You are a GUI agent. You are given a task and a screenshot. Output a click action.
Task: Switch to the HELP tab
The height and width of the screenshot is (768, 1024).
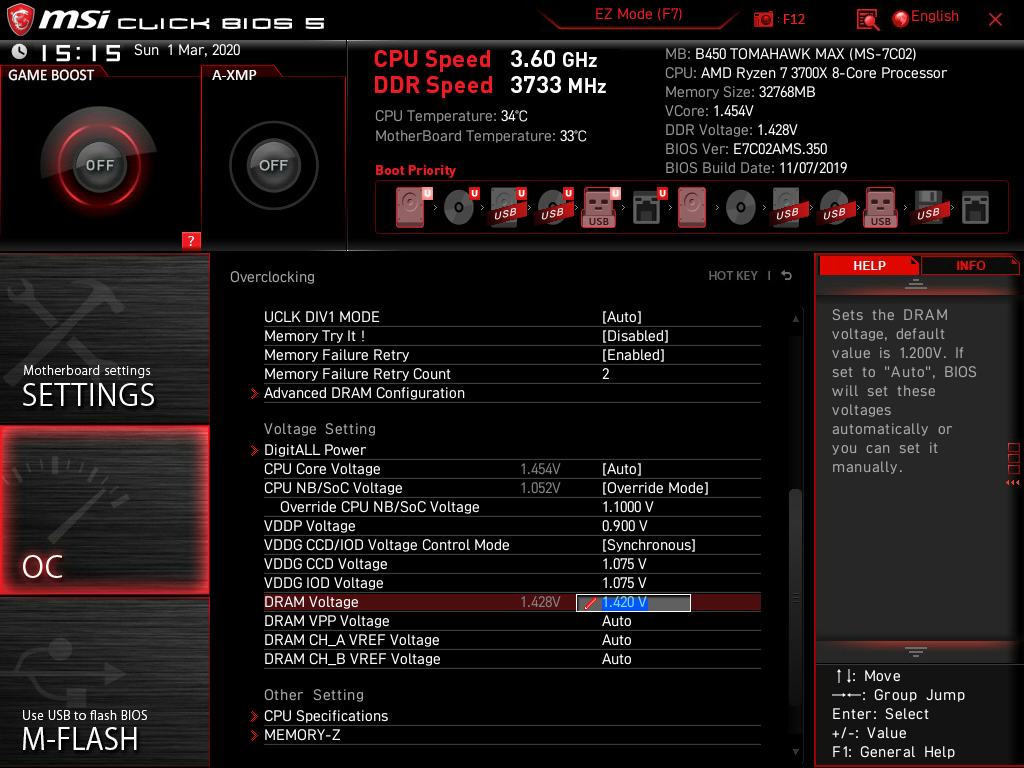869,265
